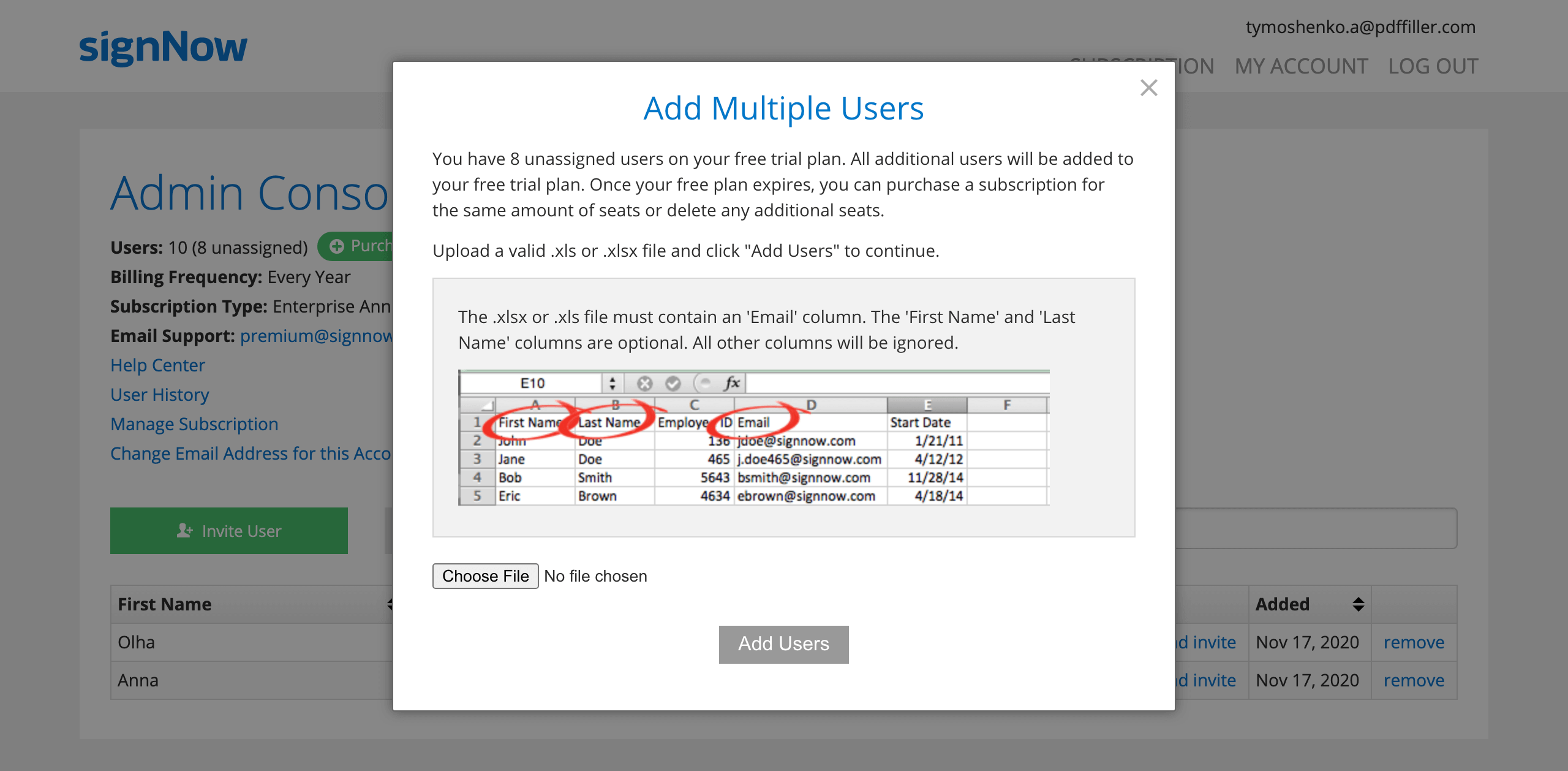Click Manage Subscription
1568x771 pixels.
pyautogui.click(x=194, y=423)
